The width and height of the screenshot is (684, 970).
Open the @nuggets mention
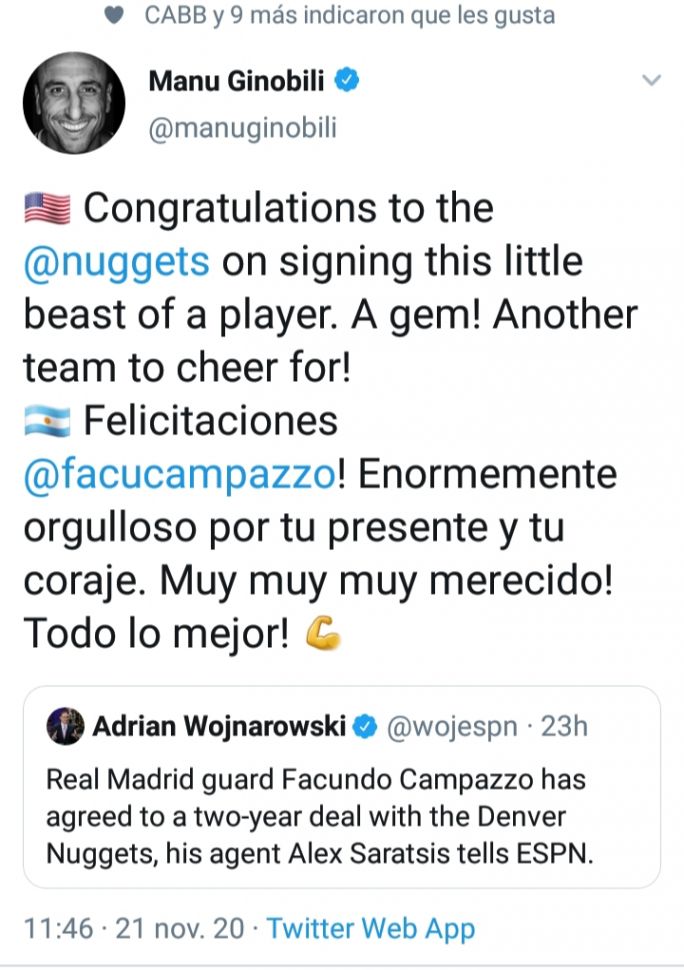(x=116, y=262)
